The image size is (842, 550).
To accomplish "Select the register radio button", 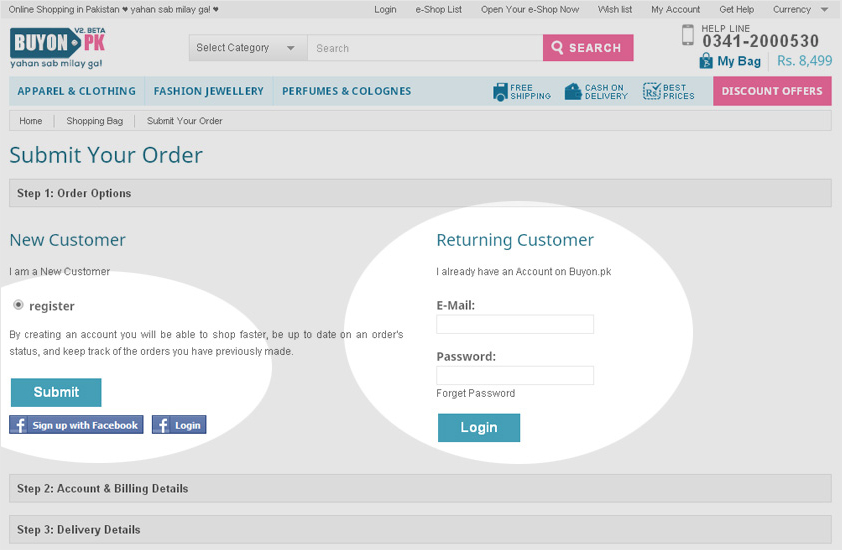I will 18,305.
